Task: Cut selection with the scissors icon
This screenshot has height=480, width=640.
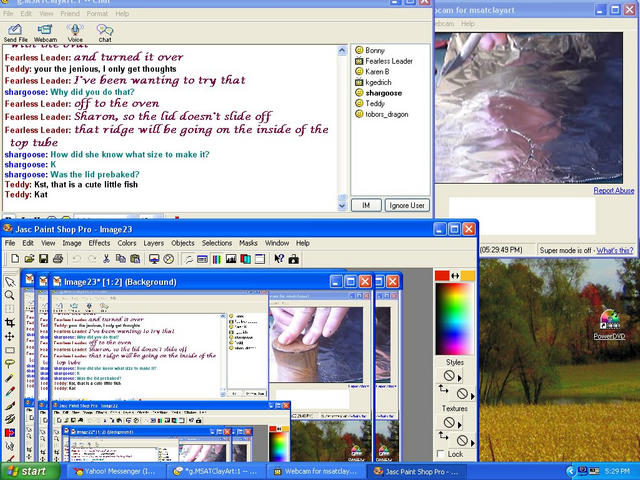Action: (106, 259)
